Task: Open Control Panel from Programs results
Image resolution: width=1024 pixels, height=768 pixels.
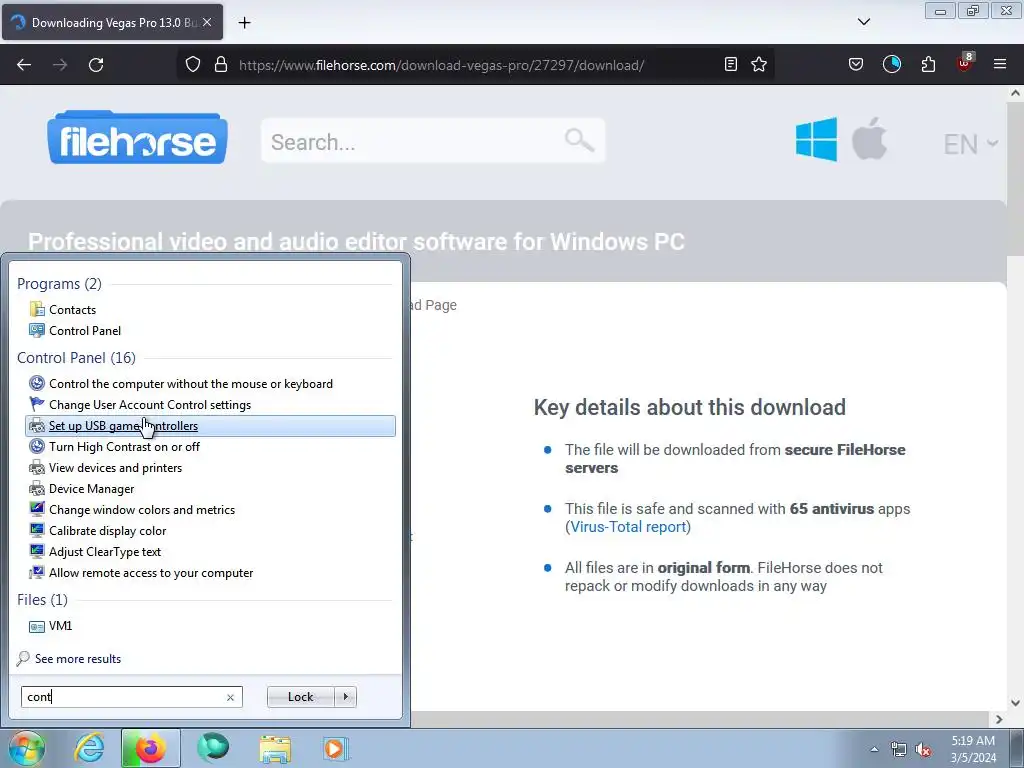Action: (85, 330)
